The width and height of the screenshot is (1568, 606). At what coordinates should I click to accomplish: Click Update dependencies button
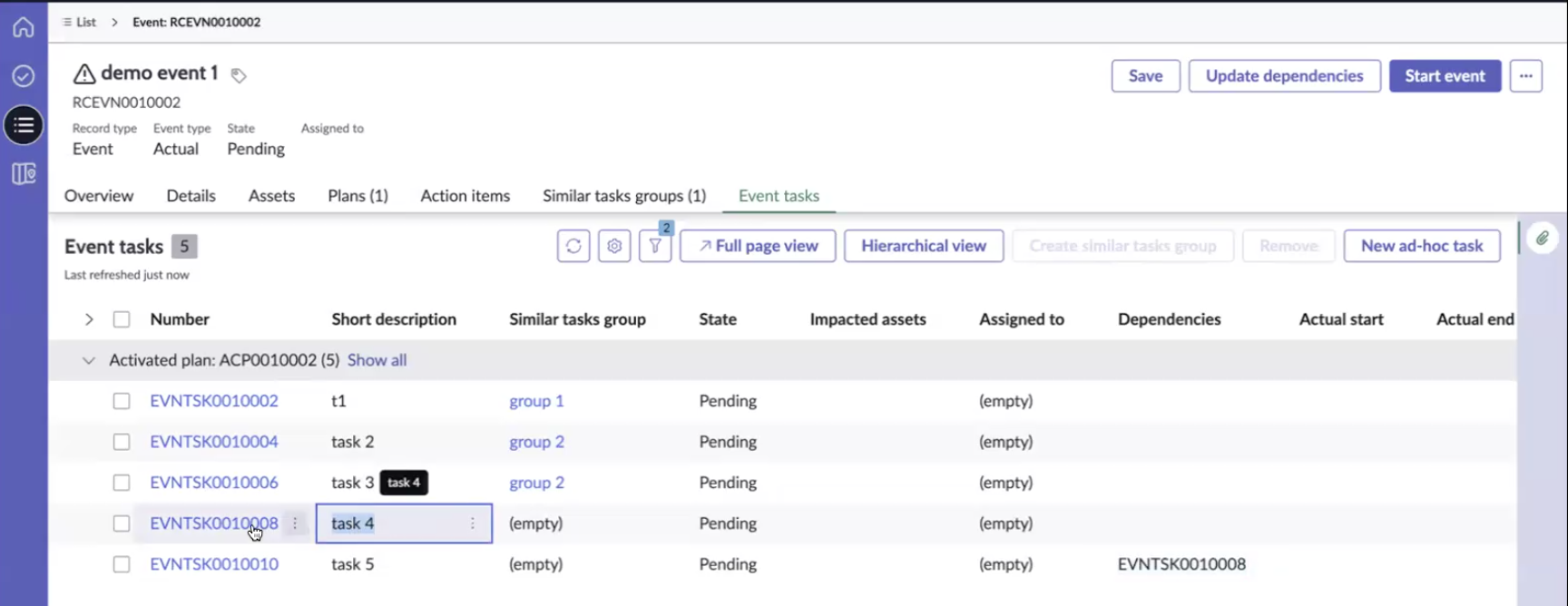1285,75
